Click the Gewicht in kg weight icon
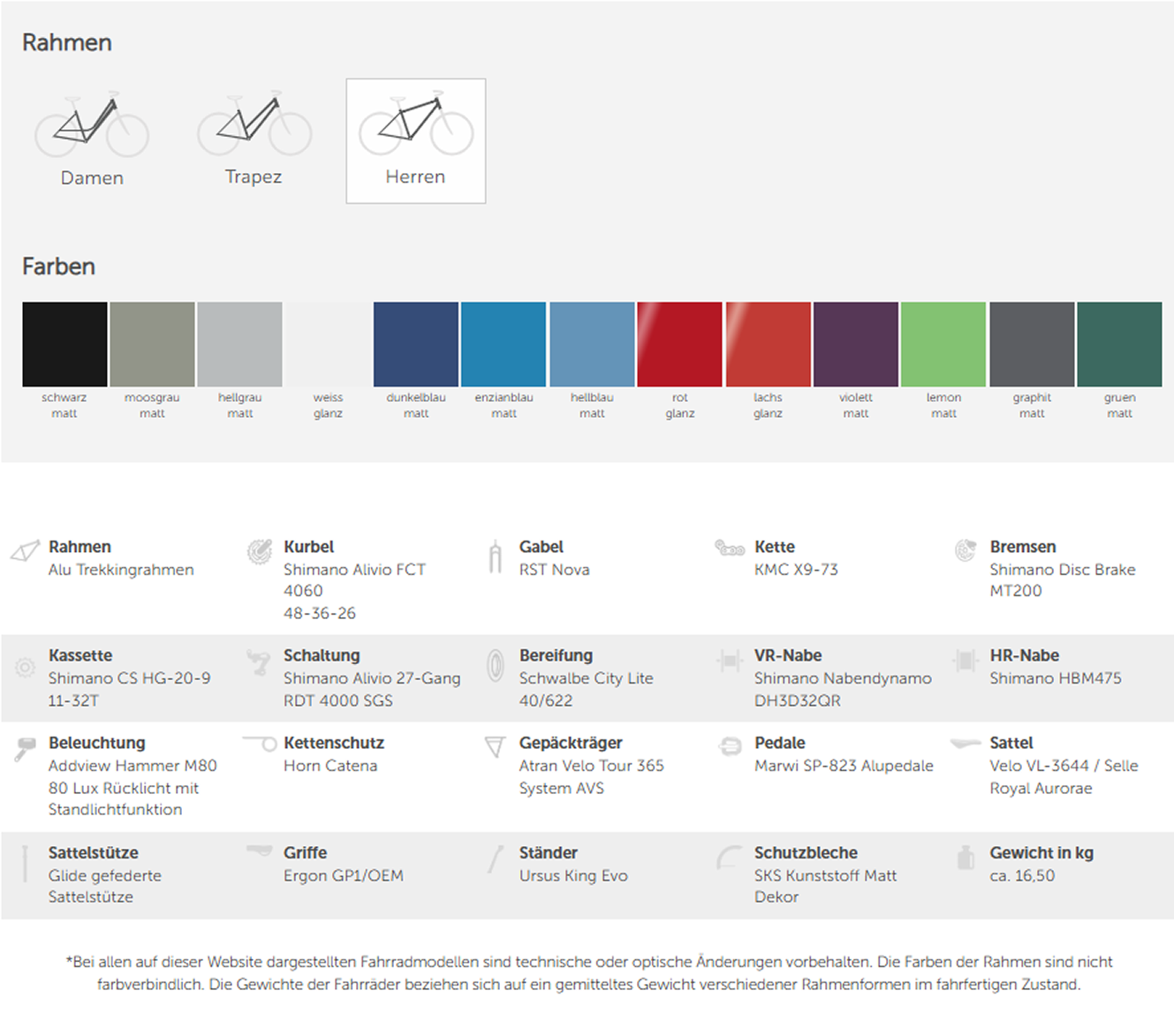The image size is (1174, 1036). pos(966,857)
